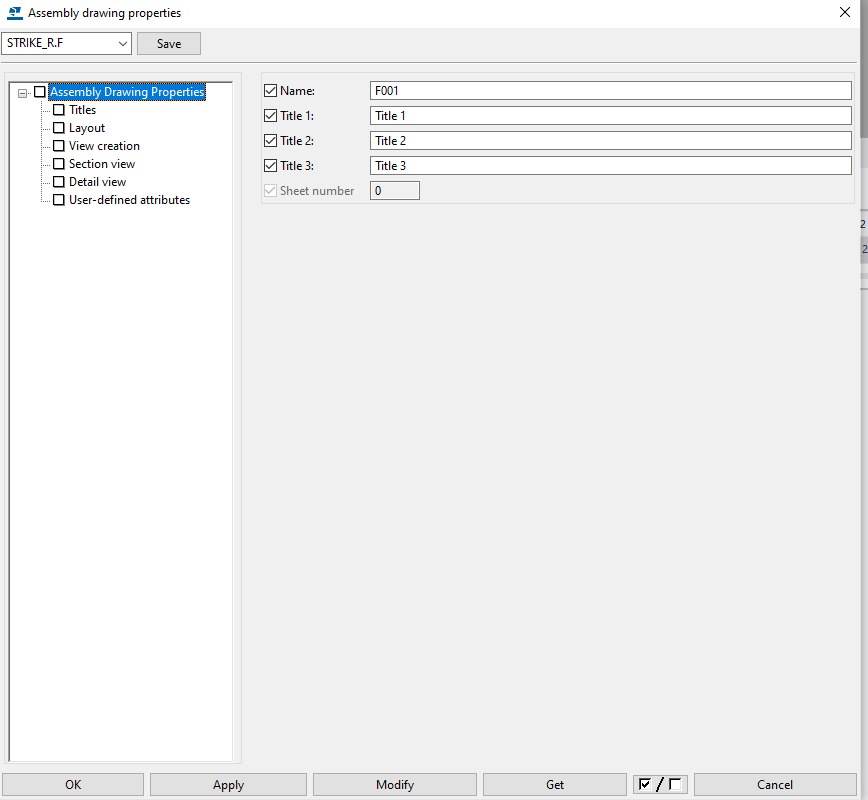Collapse the Assembly Drawing Properties tree node

click(22, 93)
